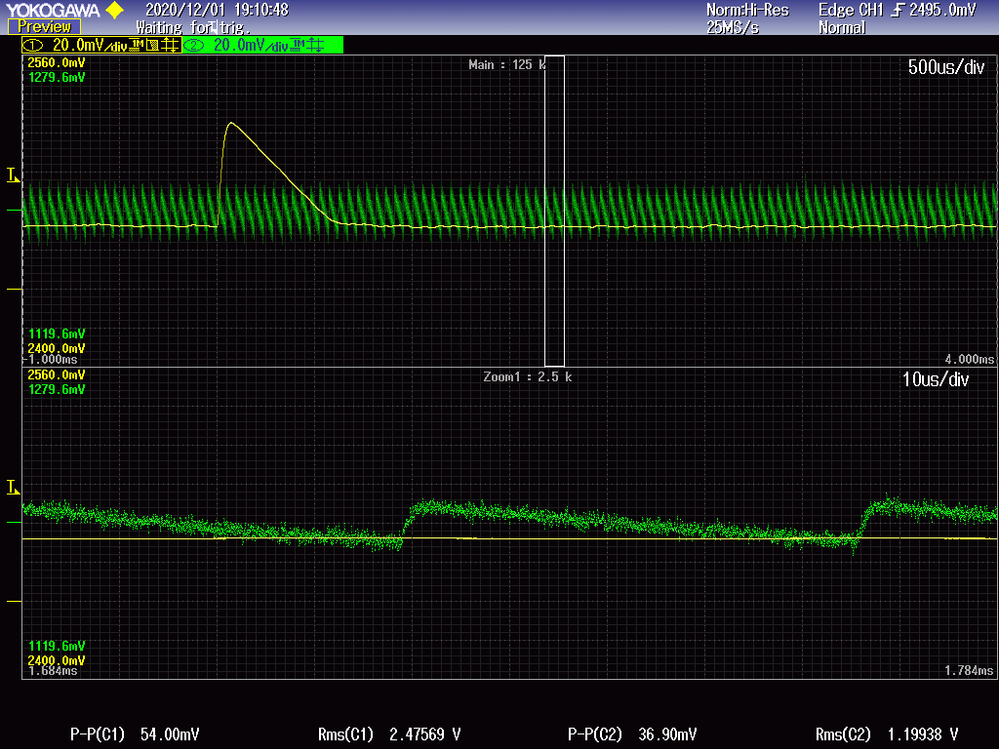Click the yellow 2560.0mV top scale in zoom window
The image size is (999, 749).
tap(56, 374)
